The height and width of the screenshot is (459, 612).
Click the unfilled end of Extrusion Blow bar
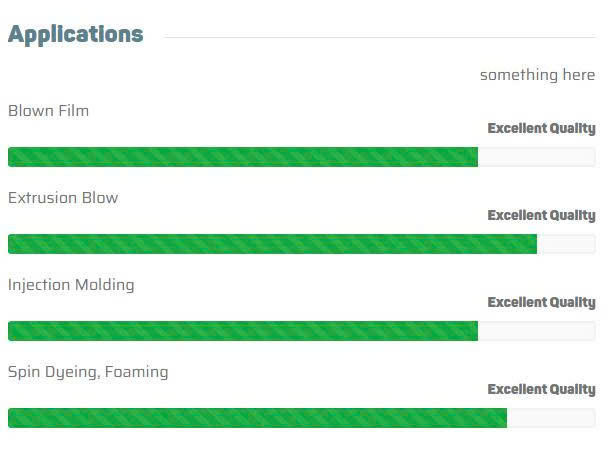click(566, 244)
